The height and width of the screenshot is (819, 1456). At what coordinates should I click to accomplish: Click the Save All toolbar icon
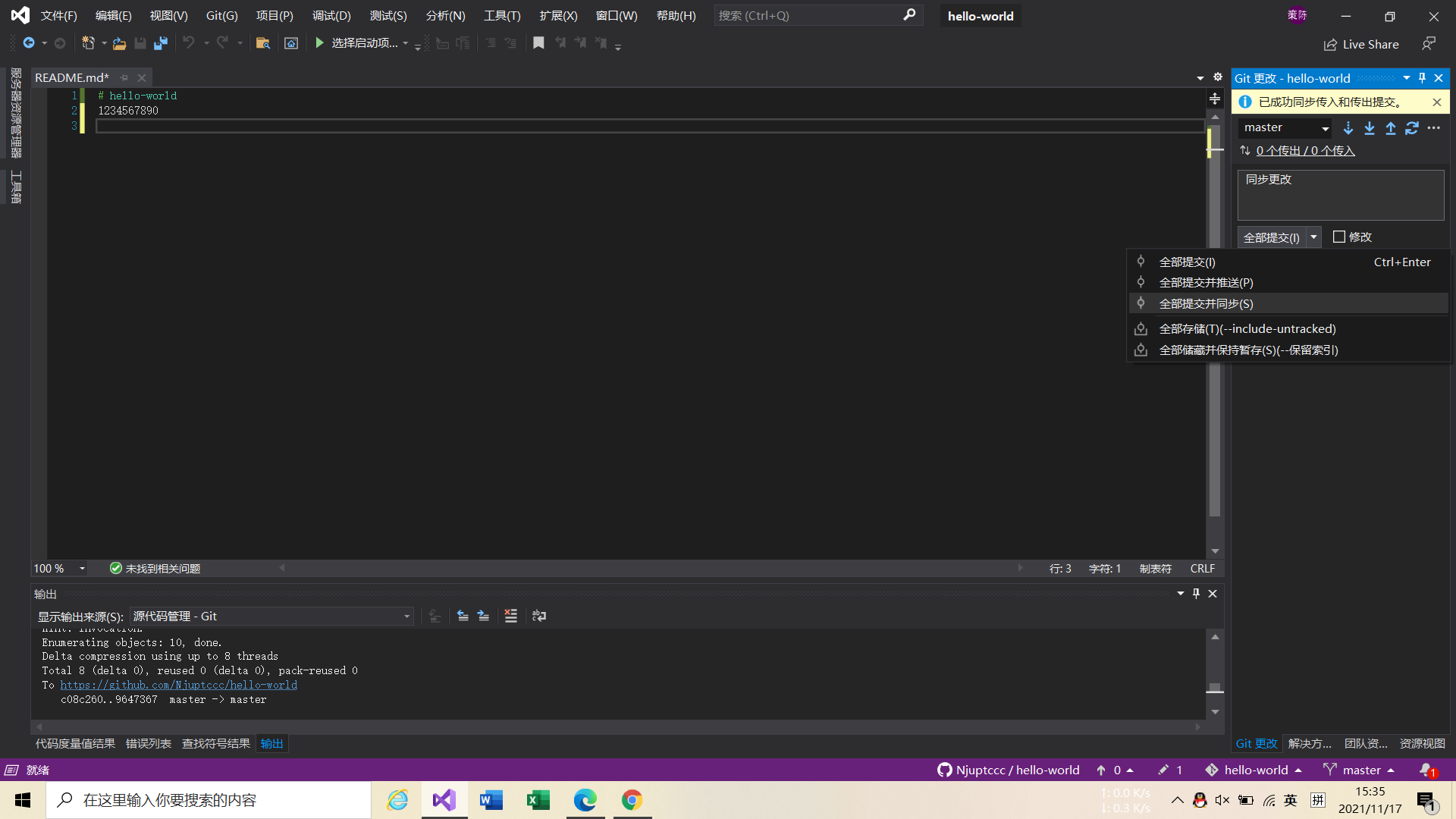(160, 43)
